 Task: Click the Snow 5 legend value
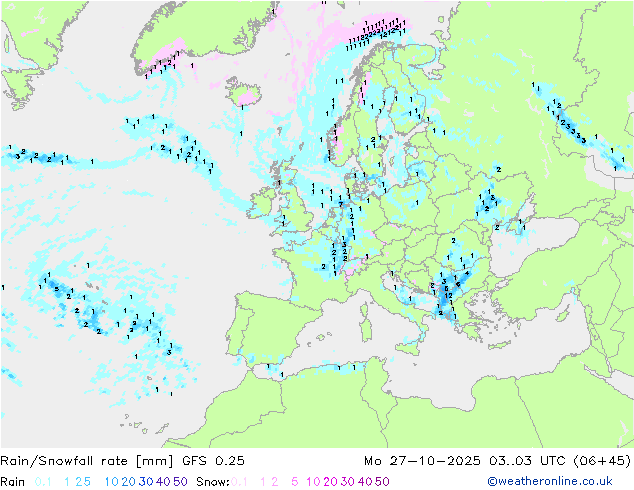pos(295,482)
